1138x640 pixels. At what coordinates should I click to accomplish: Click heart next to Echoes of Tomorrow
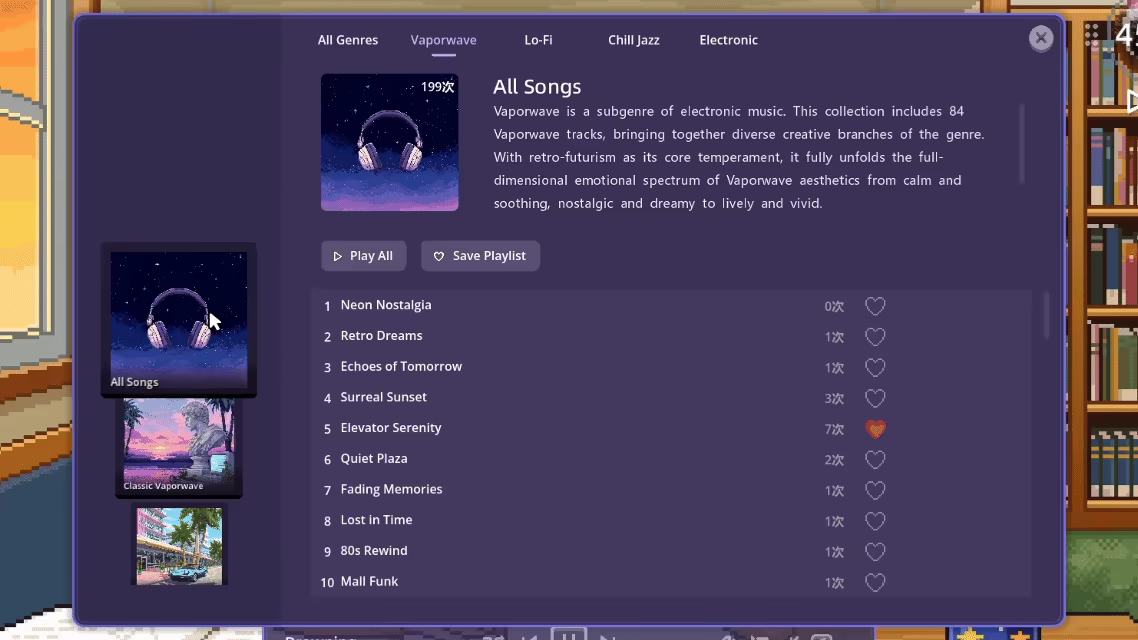pos(875,368)
